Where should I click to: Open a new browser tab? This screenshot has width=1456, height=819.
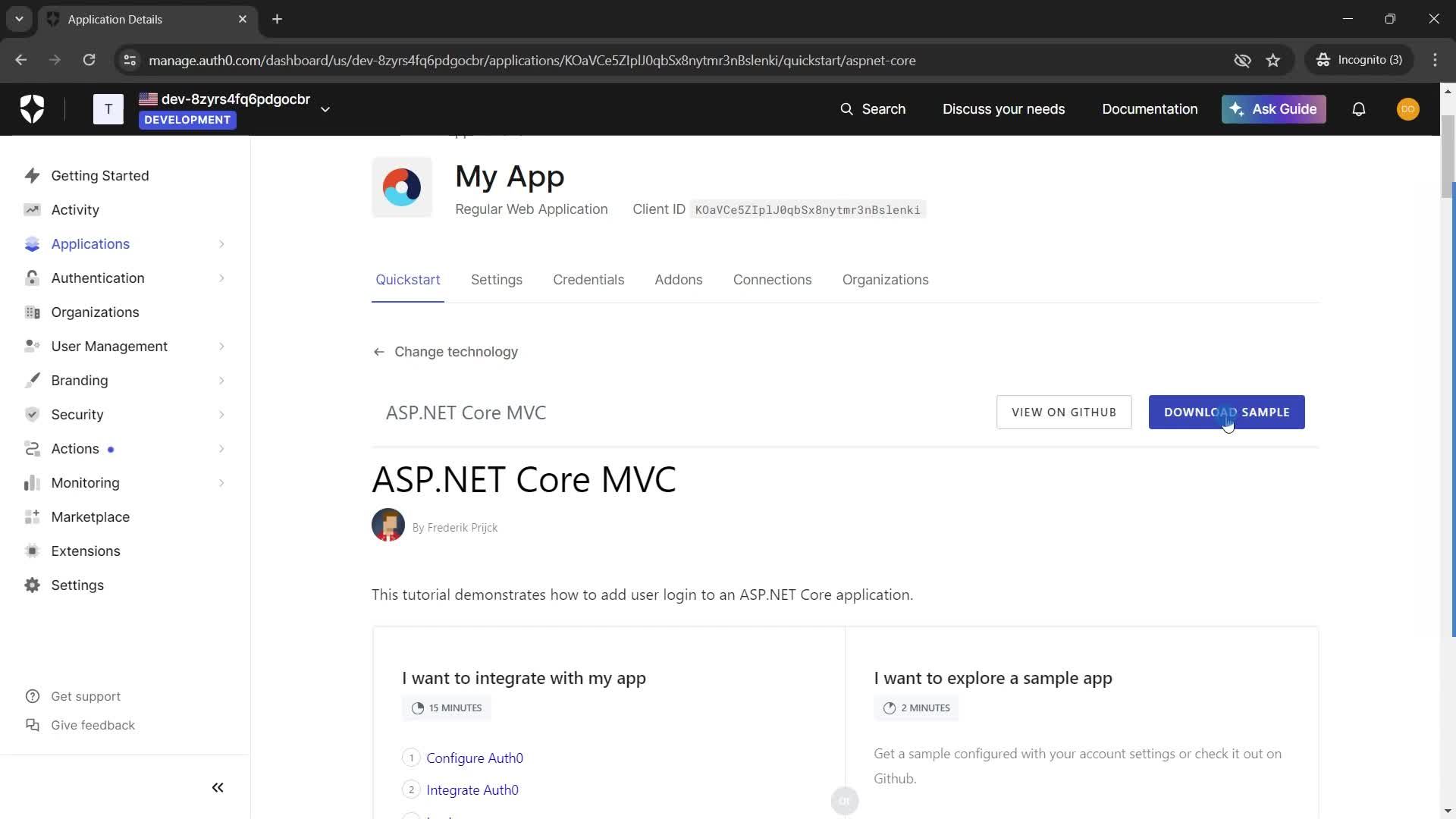(278, 19)
